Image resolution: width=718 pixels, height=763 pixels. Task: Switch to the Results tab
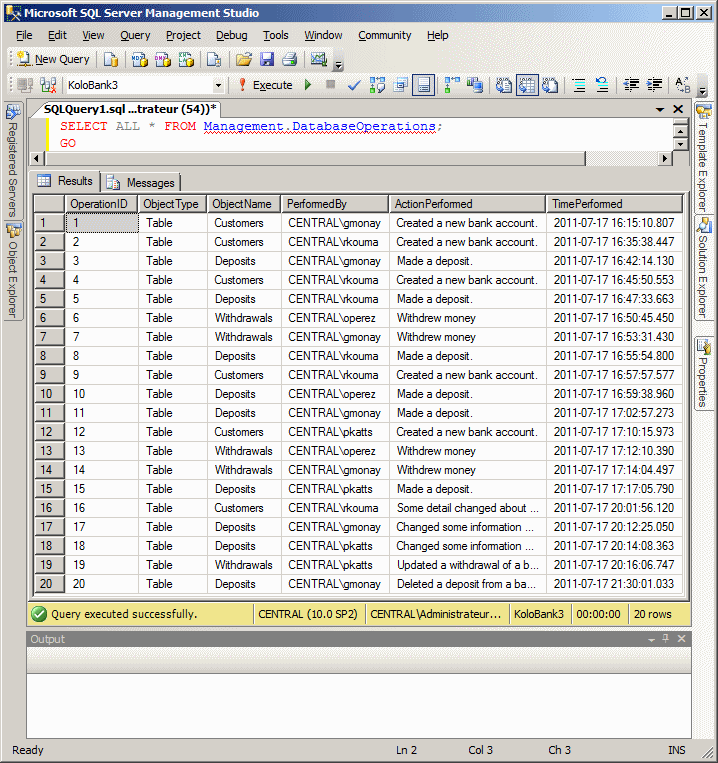tap(66, 181)
